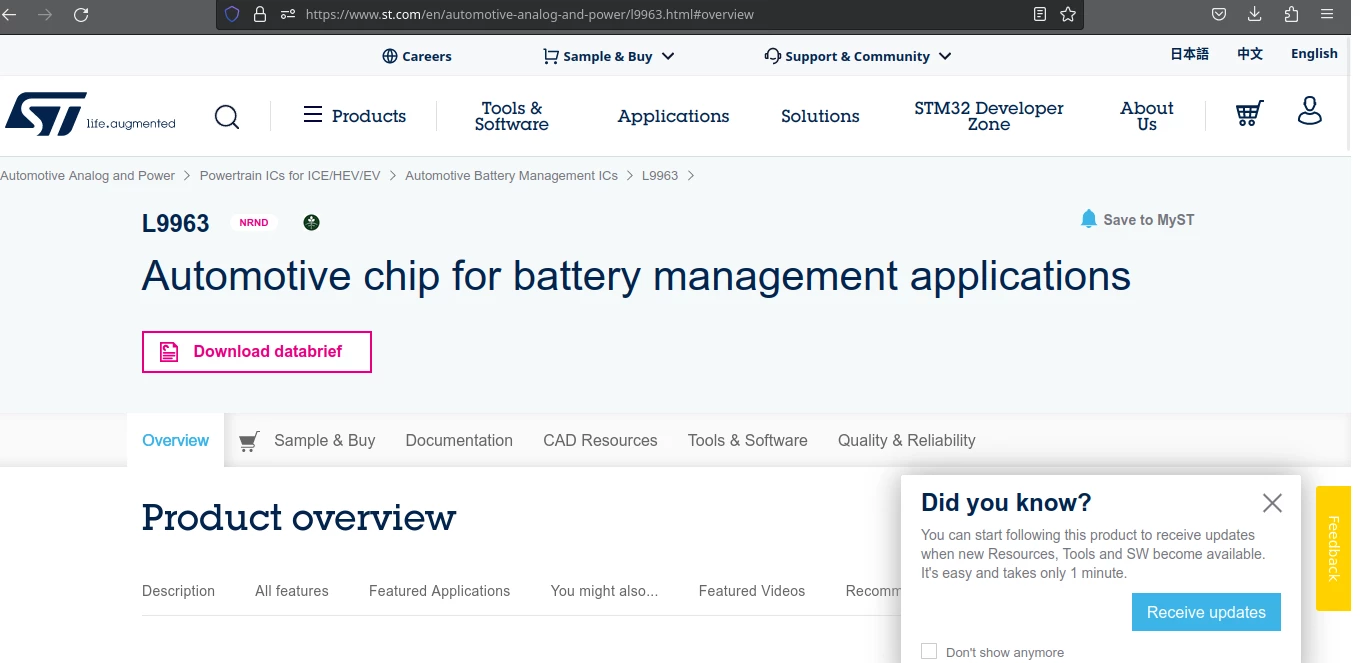The width and height of the screenshot is (1363, 663).
Task: Reload the page with the refresh icon
Action: pyautogui.click(x=81, y=15)
